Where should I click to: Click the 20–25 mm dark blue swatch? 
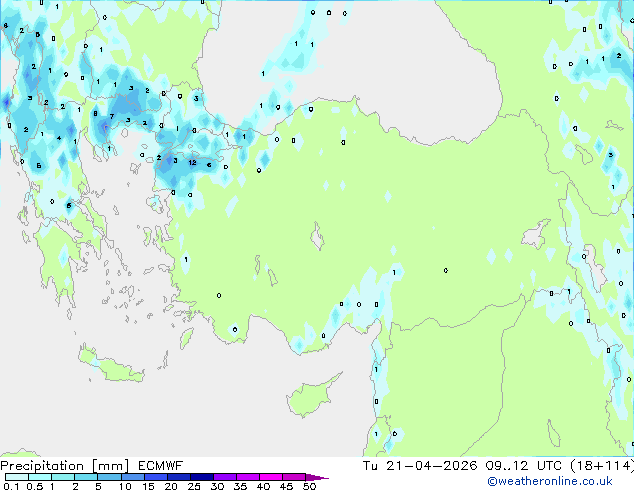tap(178, 477)
